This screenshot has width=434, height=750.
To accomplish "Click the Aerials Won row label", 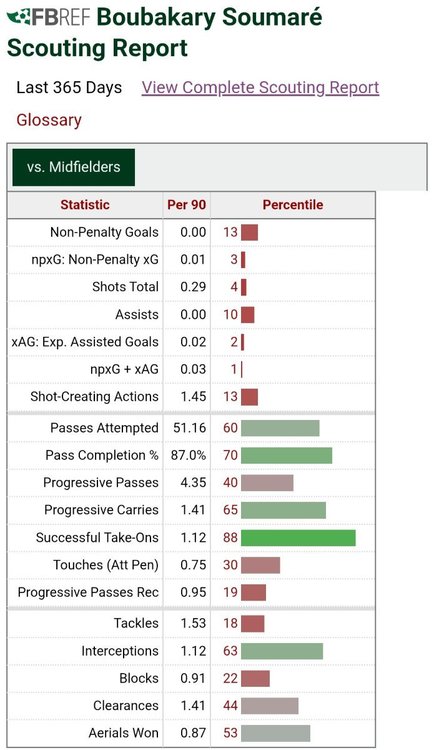I will [123, 733].
